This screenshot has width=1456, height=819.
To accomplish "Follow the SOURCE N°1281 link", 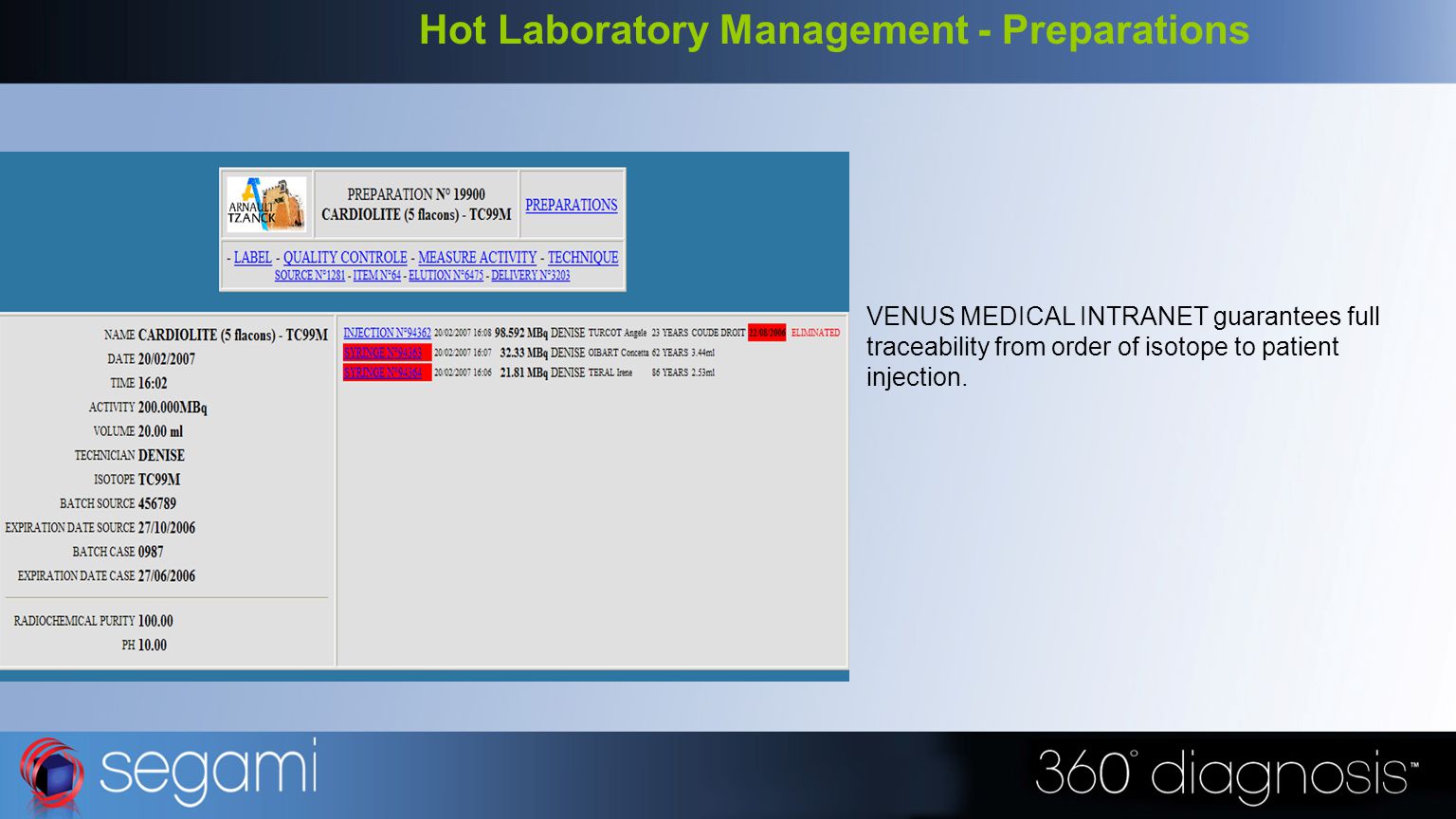I will click(310, 275).
